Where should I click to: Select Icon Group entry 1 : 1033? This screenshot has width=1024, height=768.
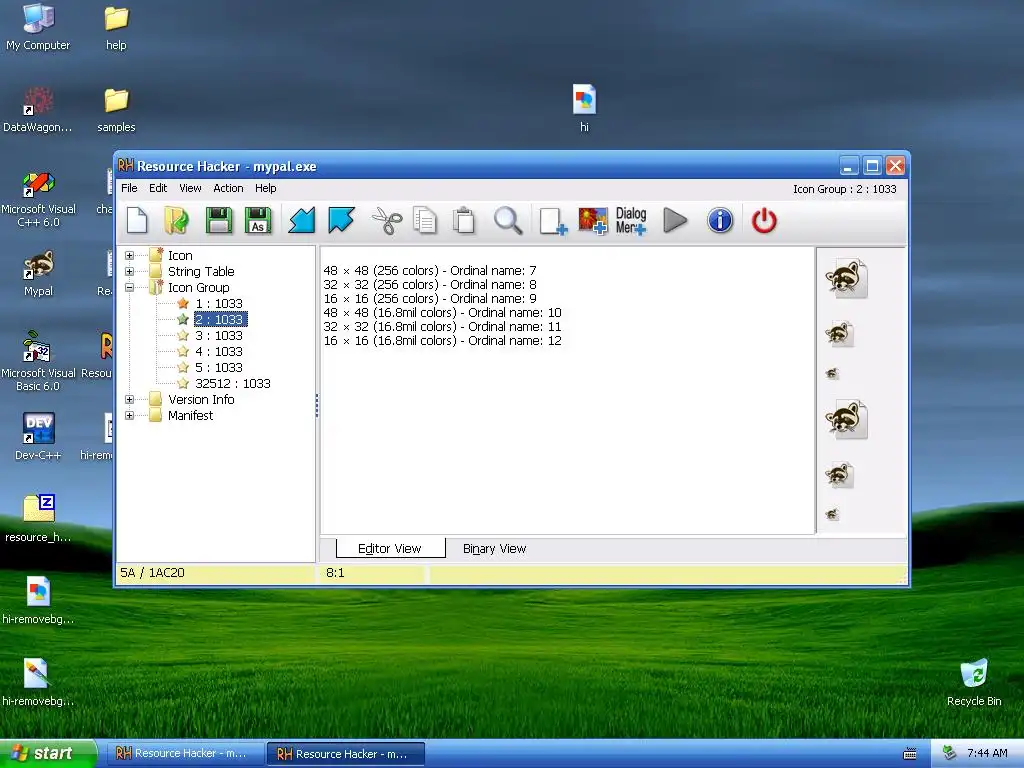tap(219, 303)
